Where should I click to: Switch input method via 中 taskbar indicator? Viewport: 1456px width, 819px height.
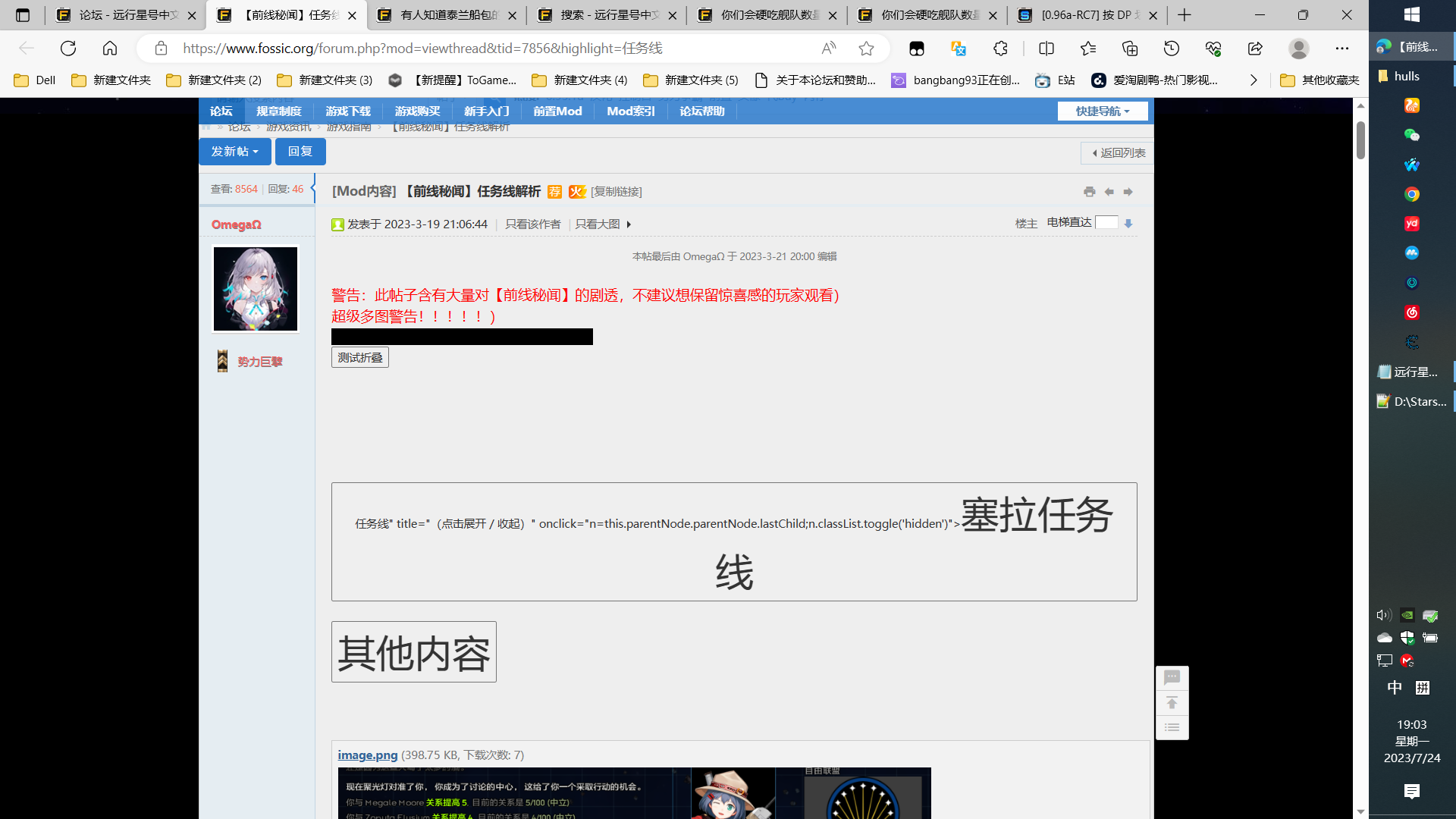pos(1395,688)
